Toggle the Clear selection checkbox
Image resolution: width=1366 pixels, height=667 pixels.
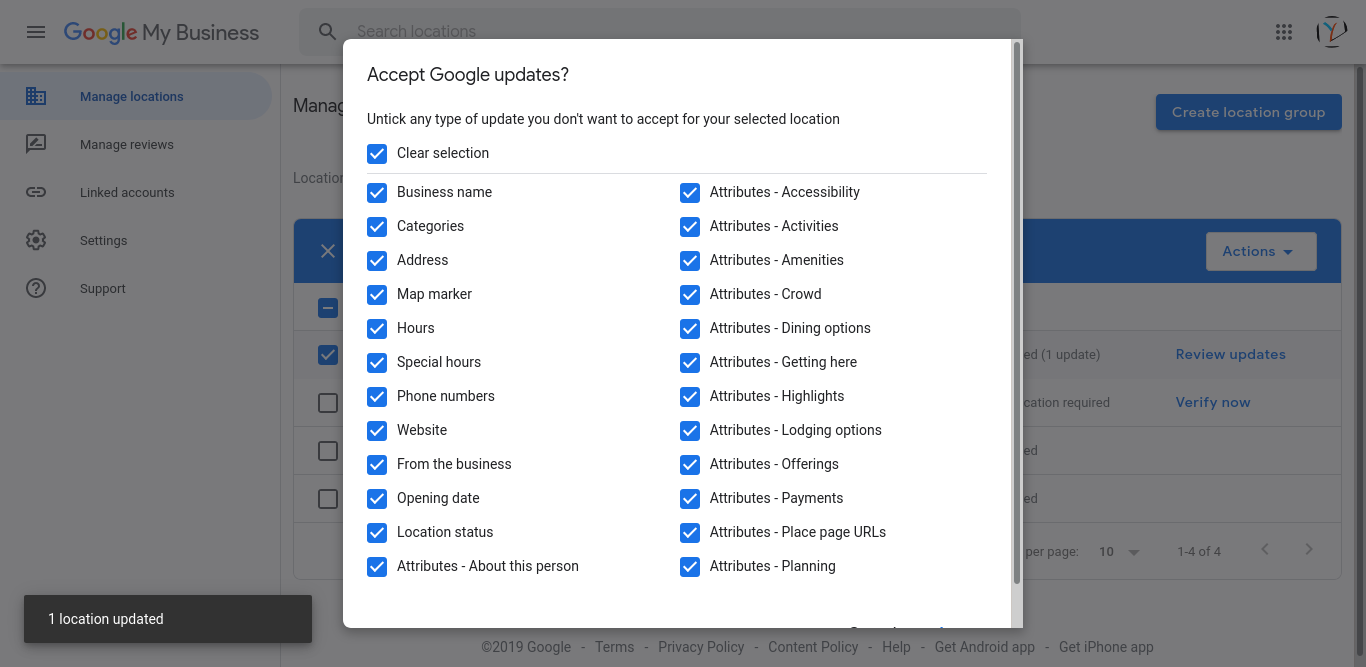pos(377,153)
